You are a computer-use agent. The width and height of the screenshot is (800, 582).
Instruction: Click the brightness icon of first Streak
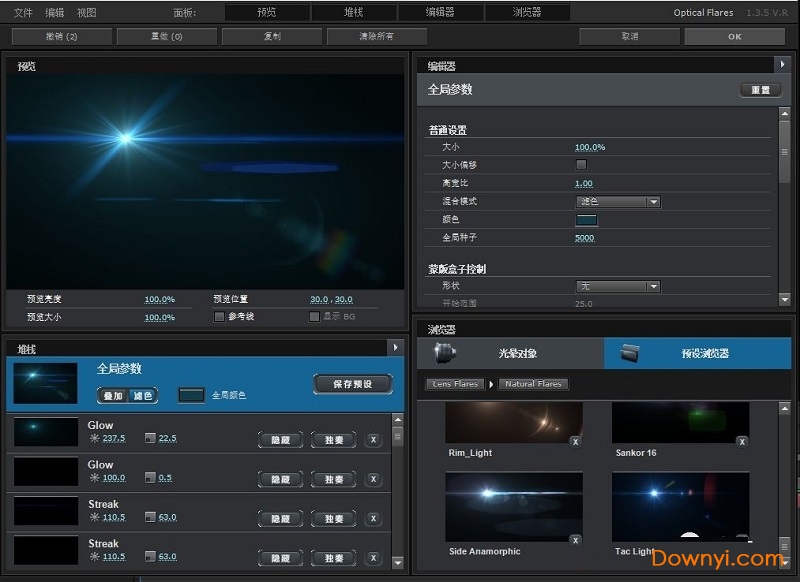coord(95,517)
